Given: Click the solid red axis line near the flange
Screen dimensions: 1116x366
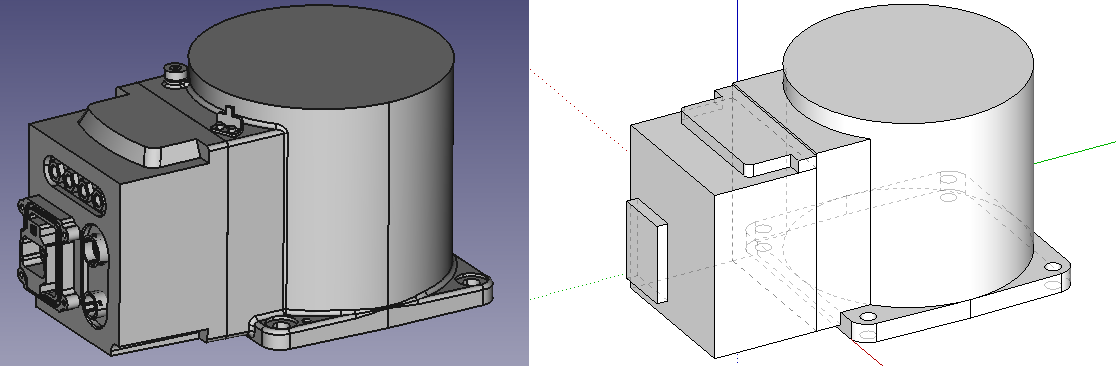Looking at the screenshot, I should click(867, 352).
